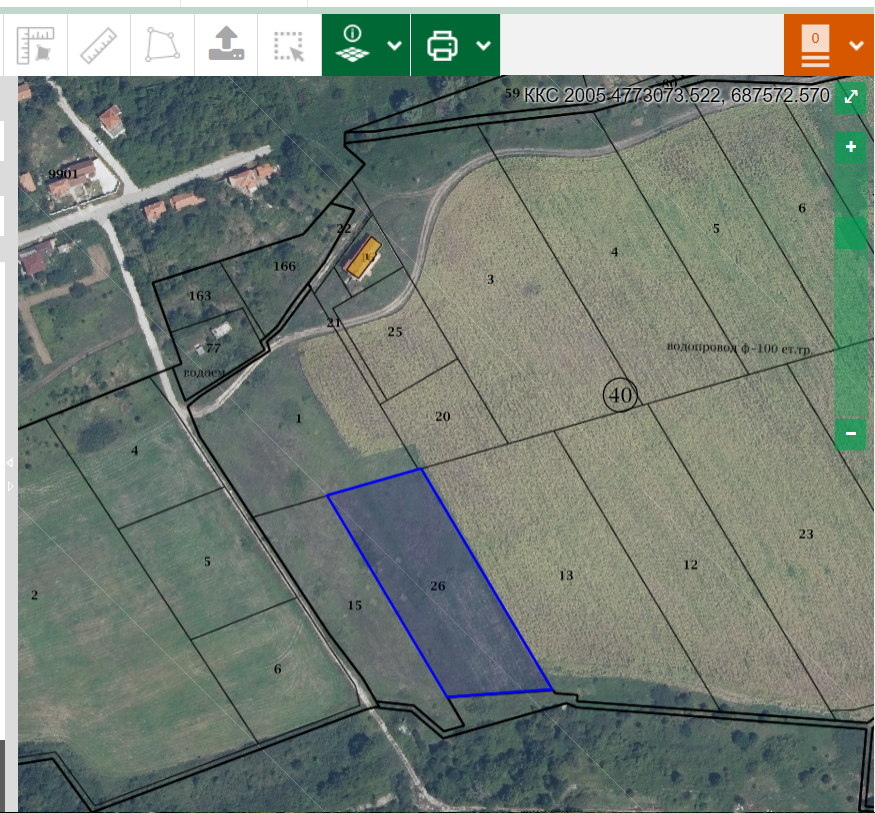
Task: Click the layer info identify button
Action: [352, 45]
